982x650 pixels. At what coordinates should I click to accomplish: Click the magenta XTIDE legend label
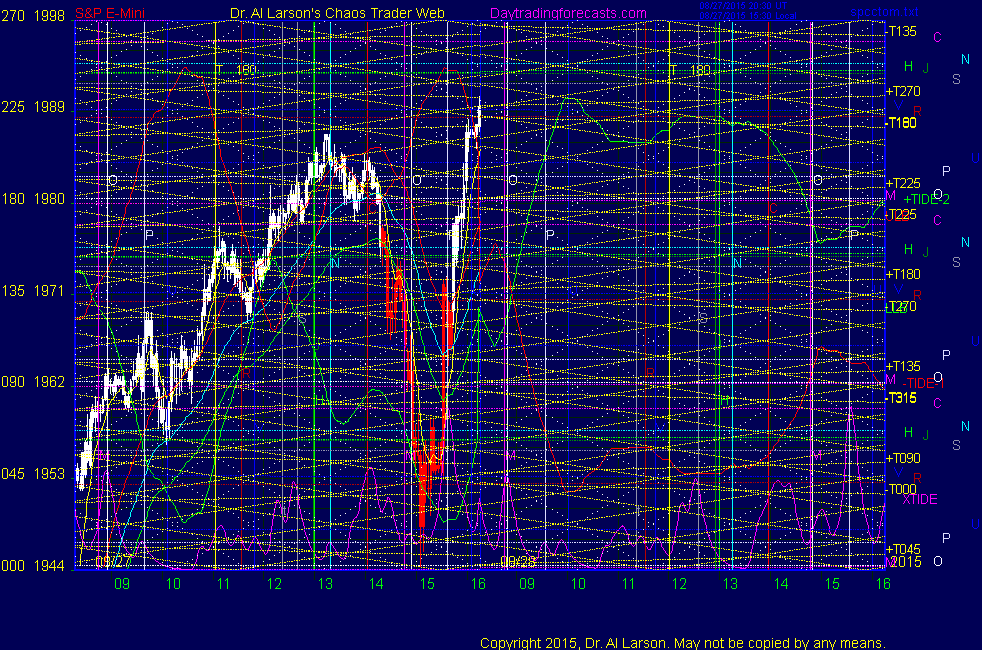pos(919,499)
